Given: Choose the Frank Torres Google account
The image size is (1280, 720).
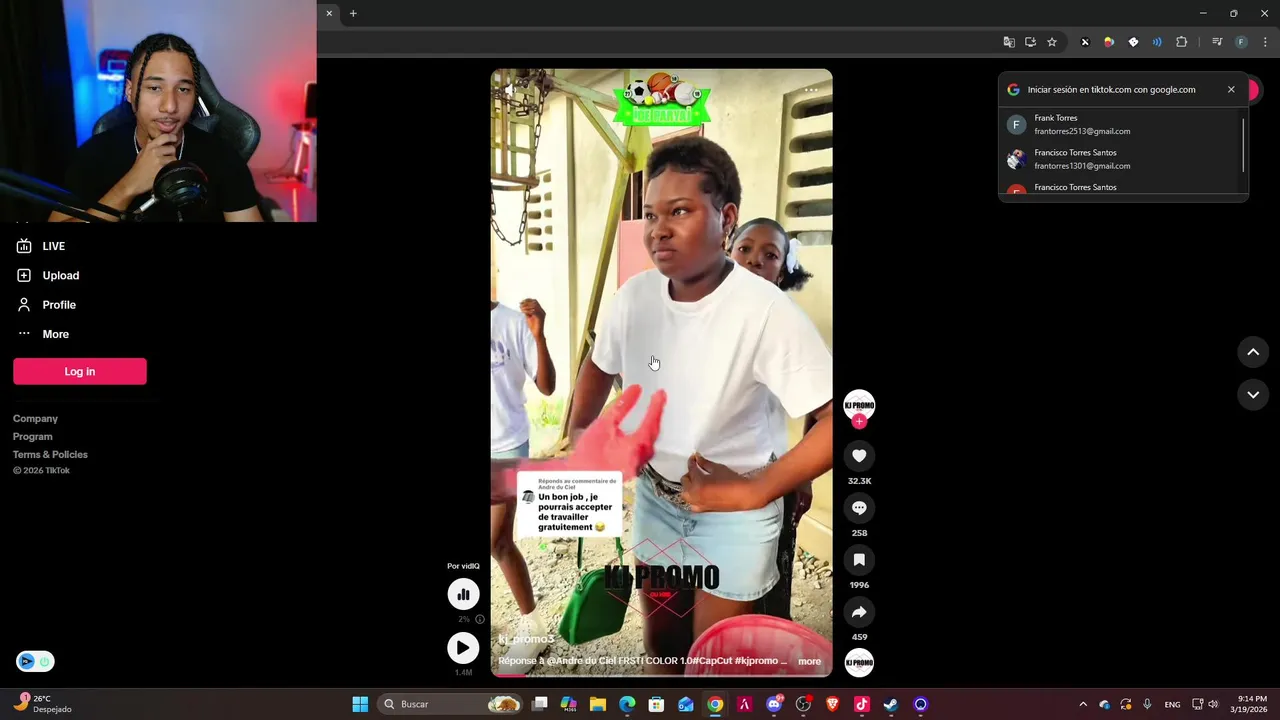Looking at the screenshot, I should pyautogui.click(x=1120, y=124).
